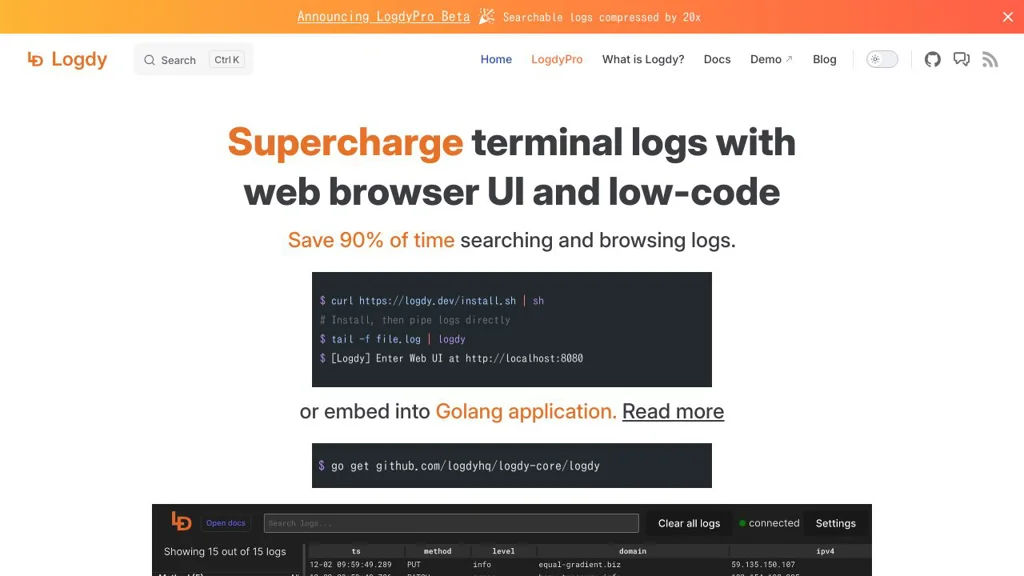Dismiss the LogdyPro announcement banner
Viewport: 1024px width, 576px height.
click(x=1008, y=17)
